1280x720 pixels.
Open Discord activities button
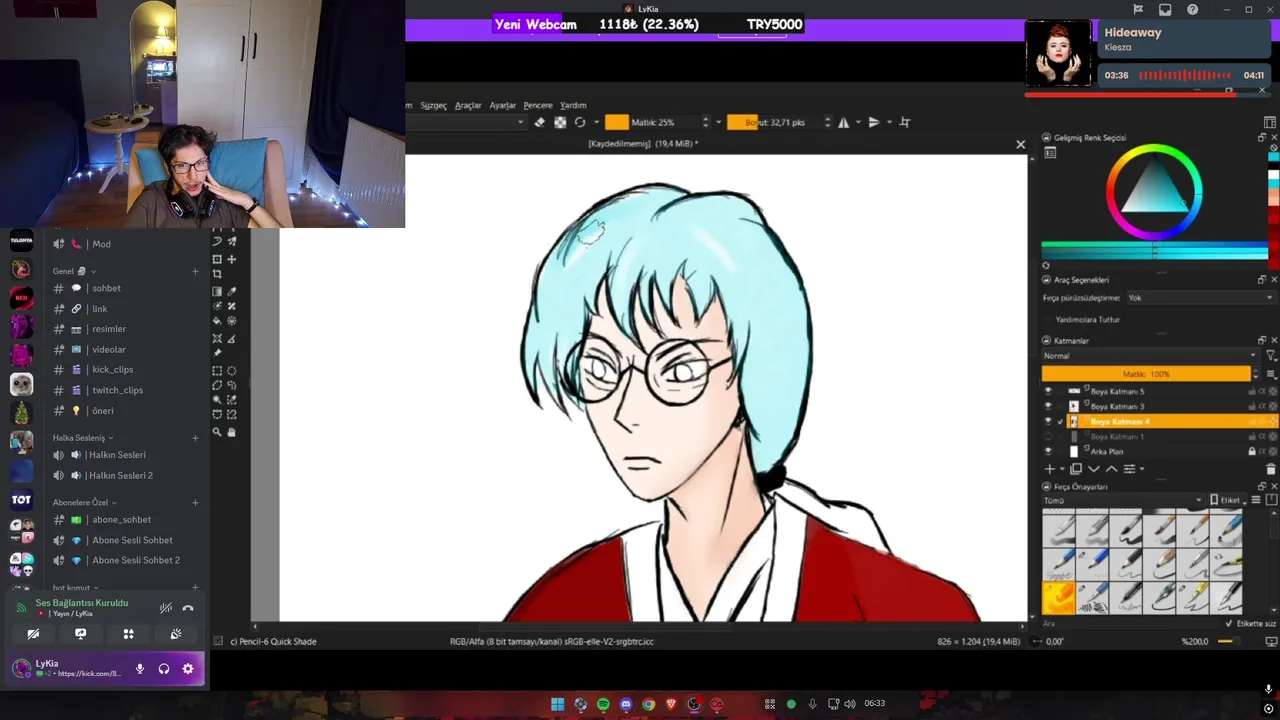128,634
